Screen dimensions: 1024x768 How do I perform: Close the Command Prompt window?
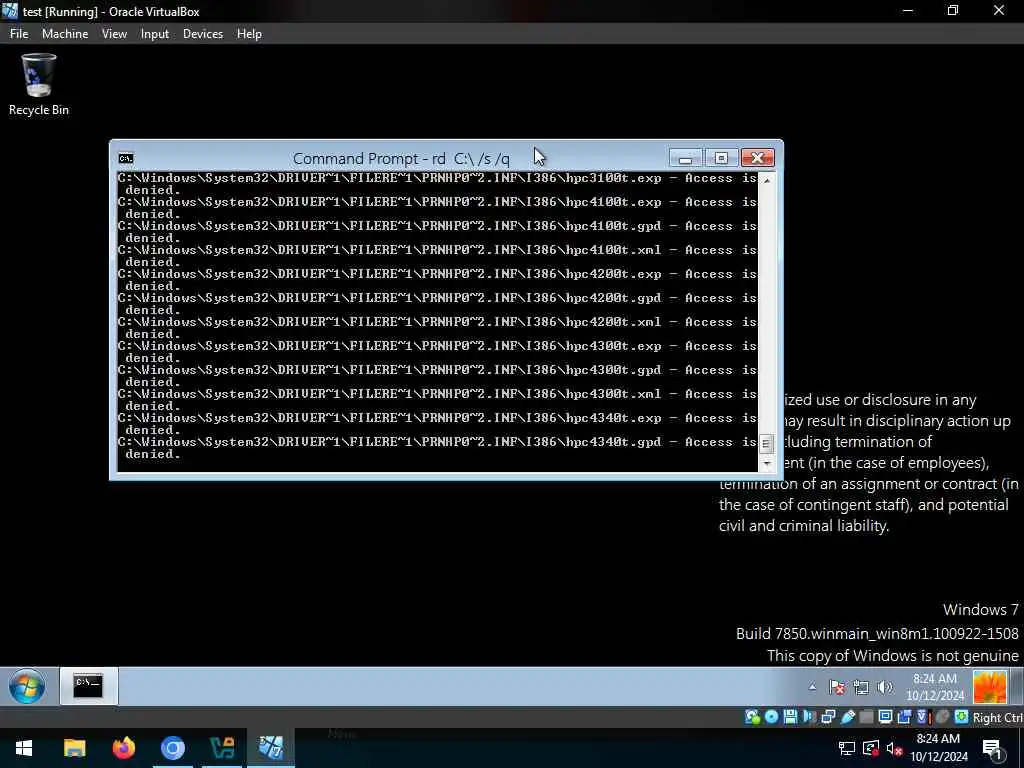click(758, 158)
